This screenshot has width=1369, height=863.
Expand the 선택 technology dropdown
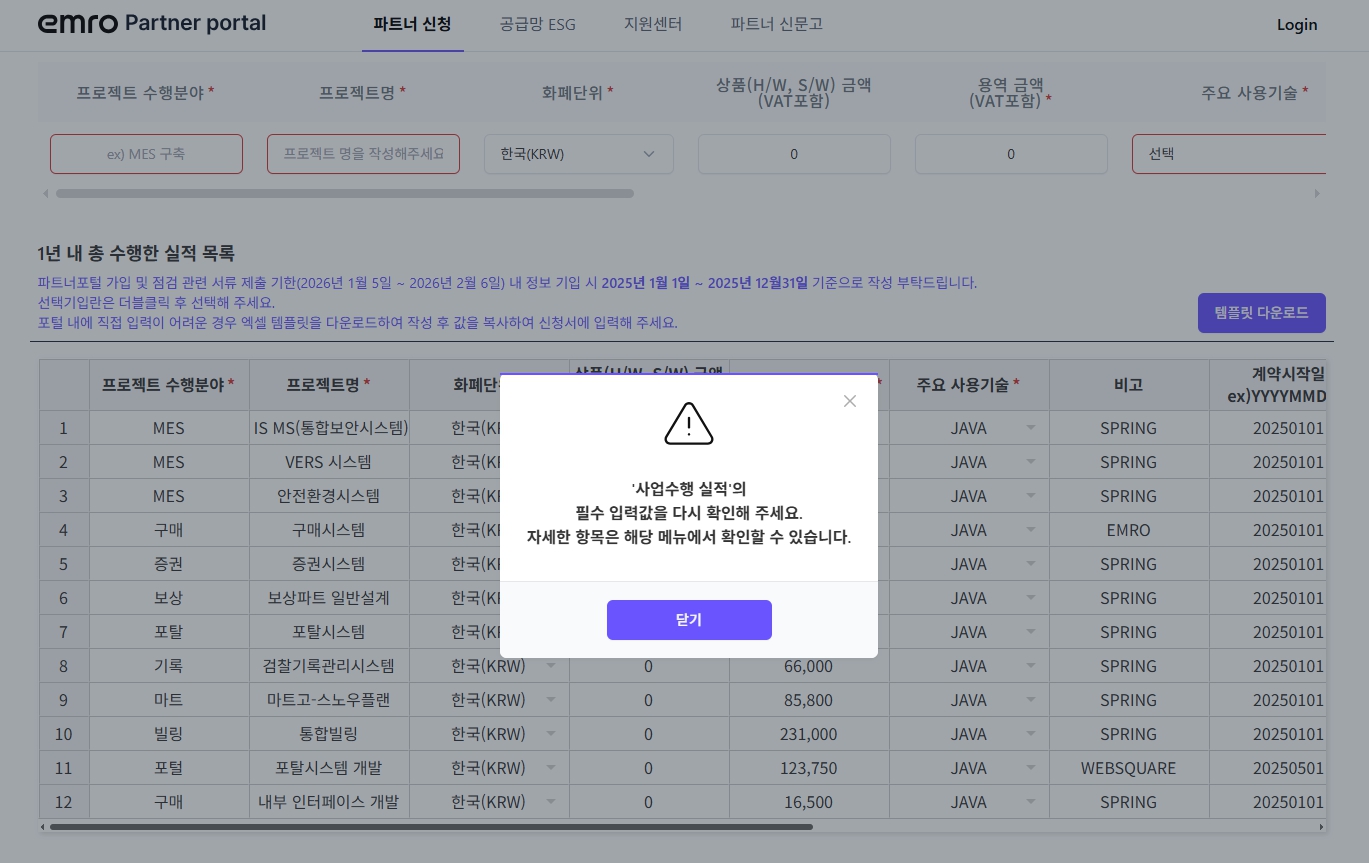tap(1240, 154)
